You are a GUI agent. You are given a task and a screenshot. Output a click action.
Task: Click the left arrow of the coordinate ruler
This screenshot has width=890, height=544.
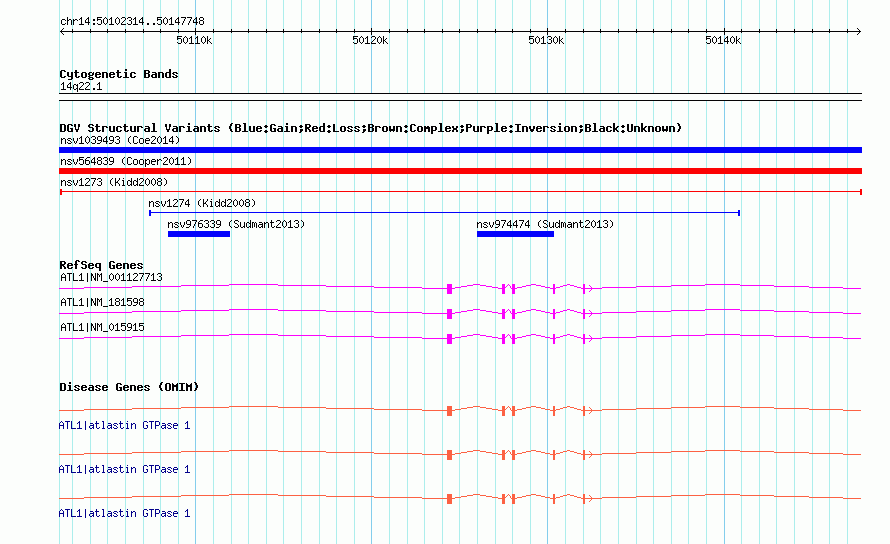coord(62,32)
